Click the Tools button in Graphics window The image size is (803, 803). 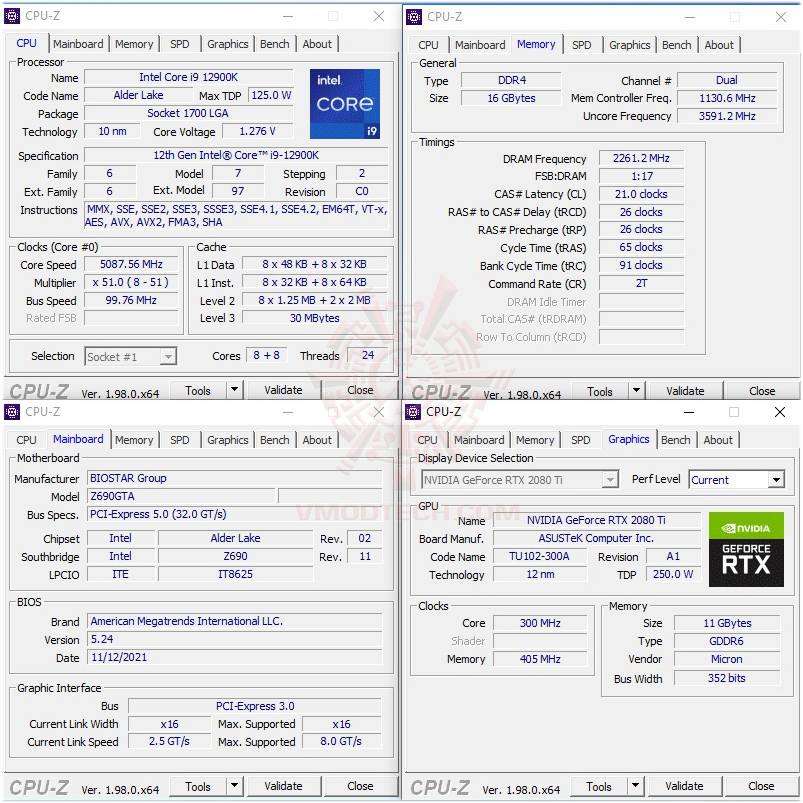(x=600, y=786)
